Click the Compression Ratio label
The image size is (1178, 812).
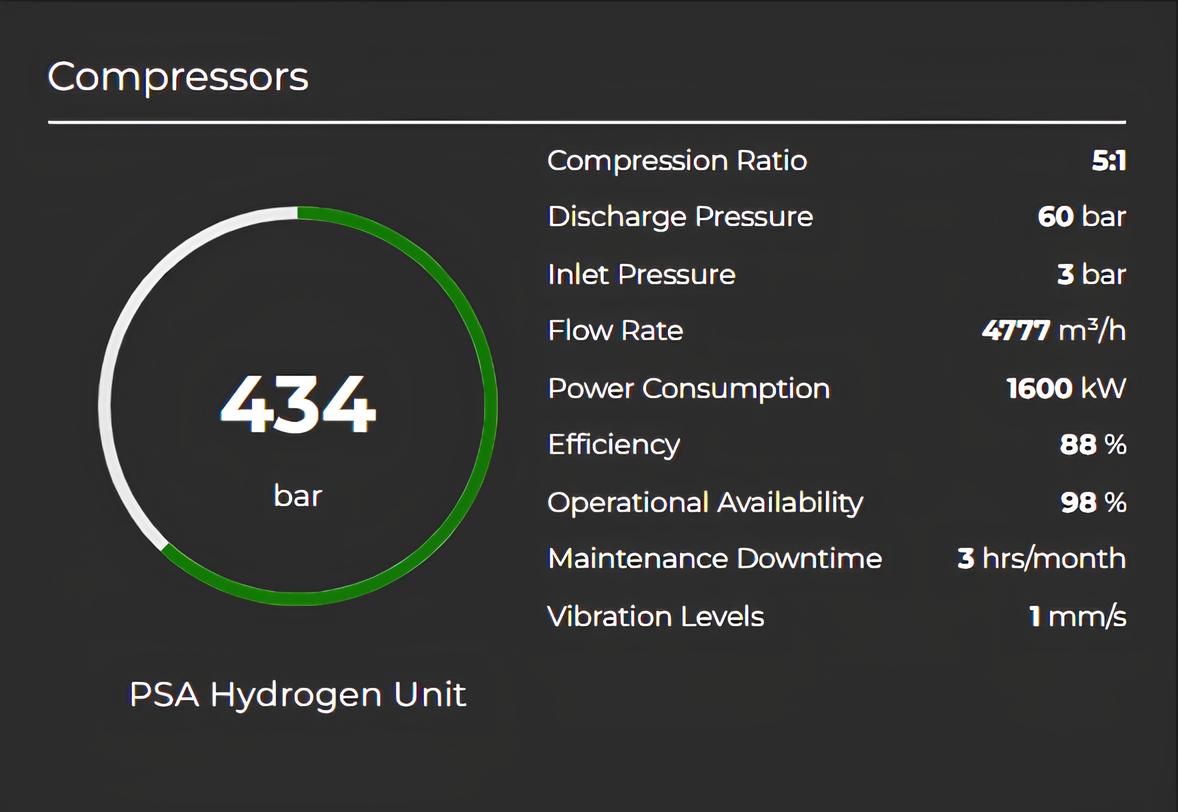[677, 161]
